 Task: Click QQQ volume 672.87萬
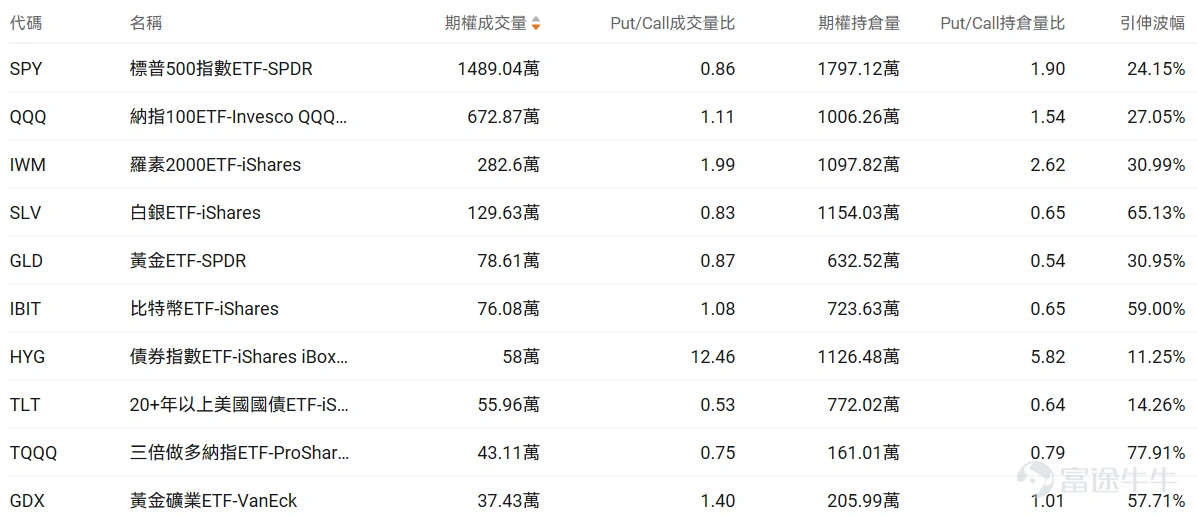click(504, 117)
